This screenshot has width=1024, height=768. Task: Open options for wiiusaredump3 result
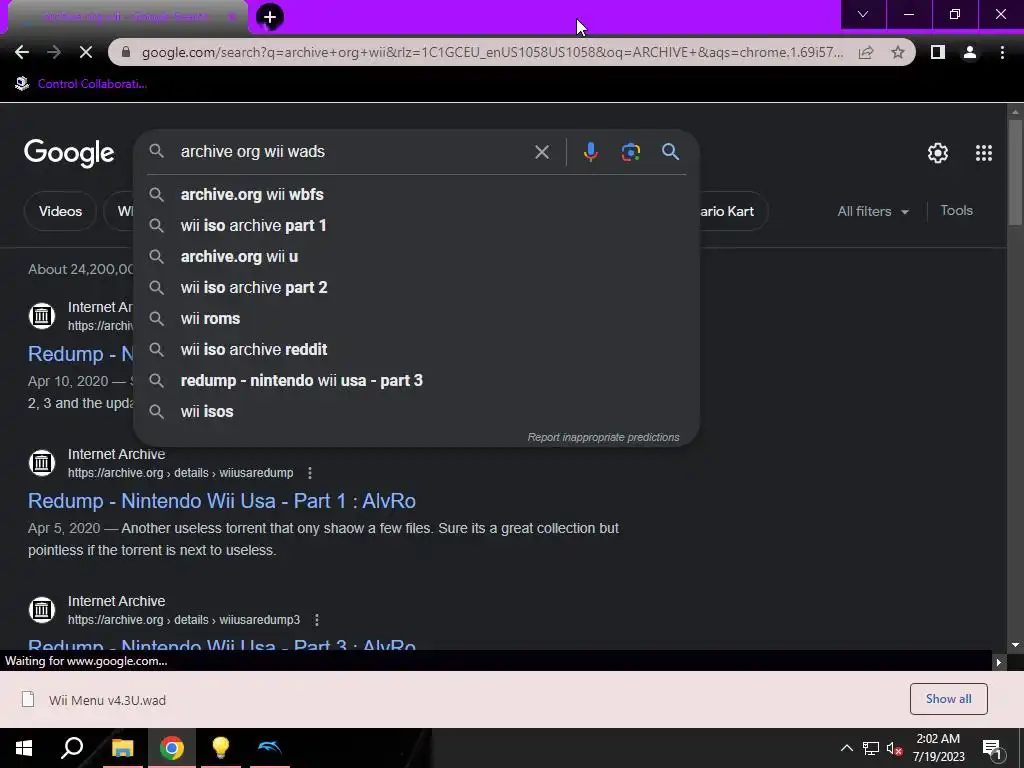coord(317,620)
